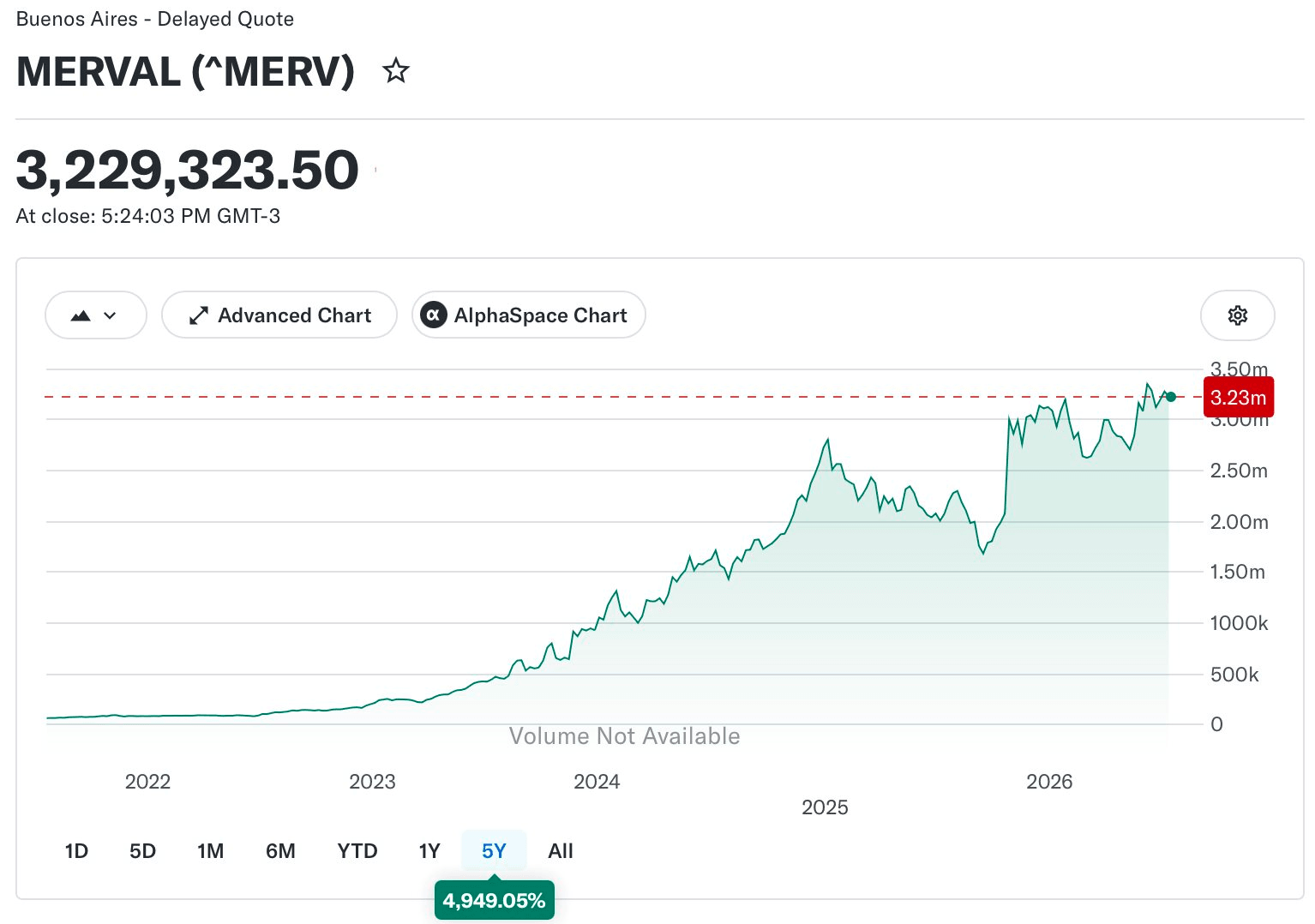Click the green current price dot on chart
The height and width of the screenshot is (924, 1315).
(1170, 397)
